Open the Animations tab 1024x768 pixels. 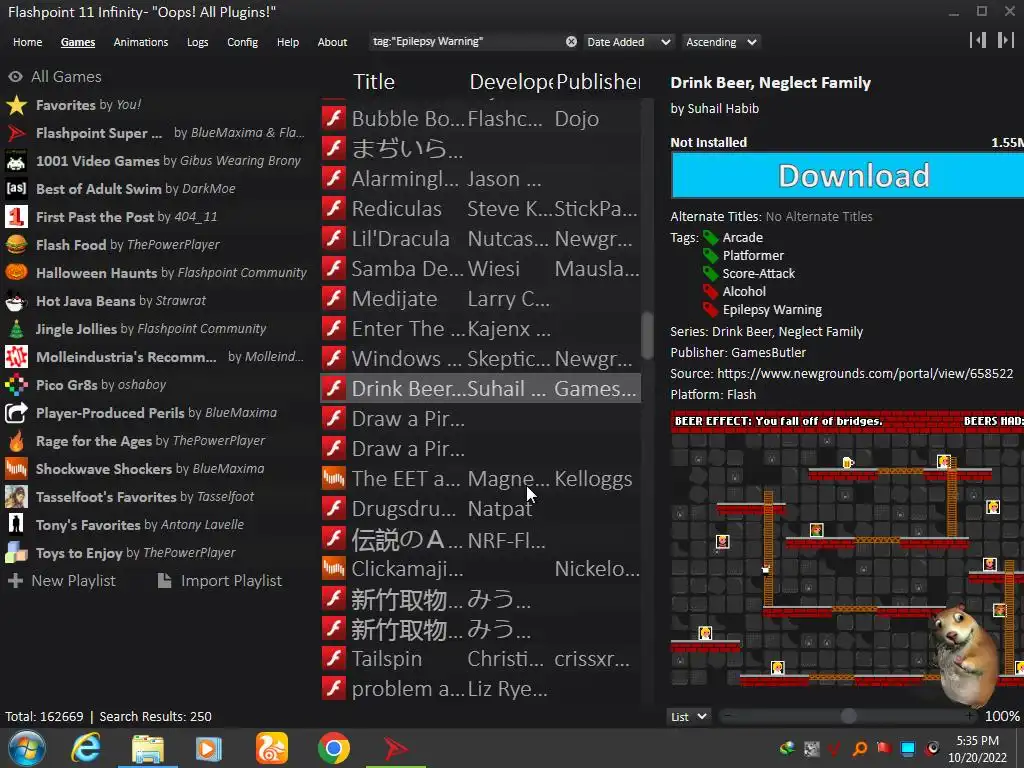point(140,42)
